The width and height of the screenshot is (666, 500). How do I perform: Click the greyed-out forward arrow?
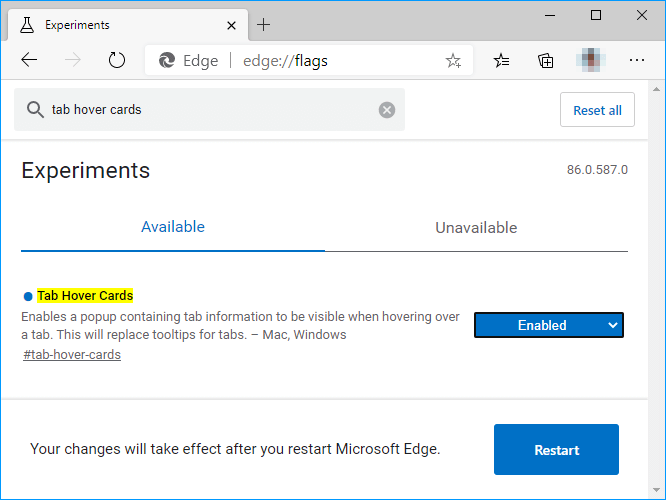73,60
